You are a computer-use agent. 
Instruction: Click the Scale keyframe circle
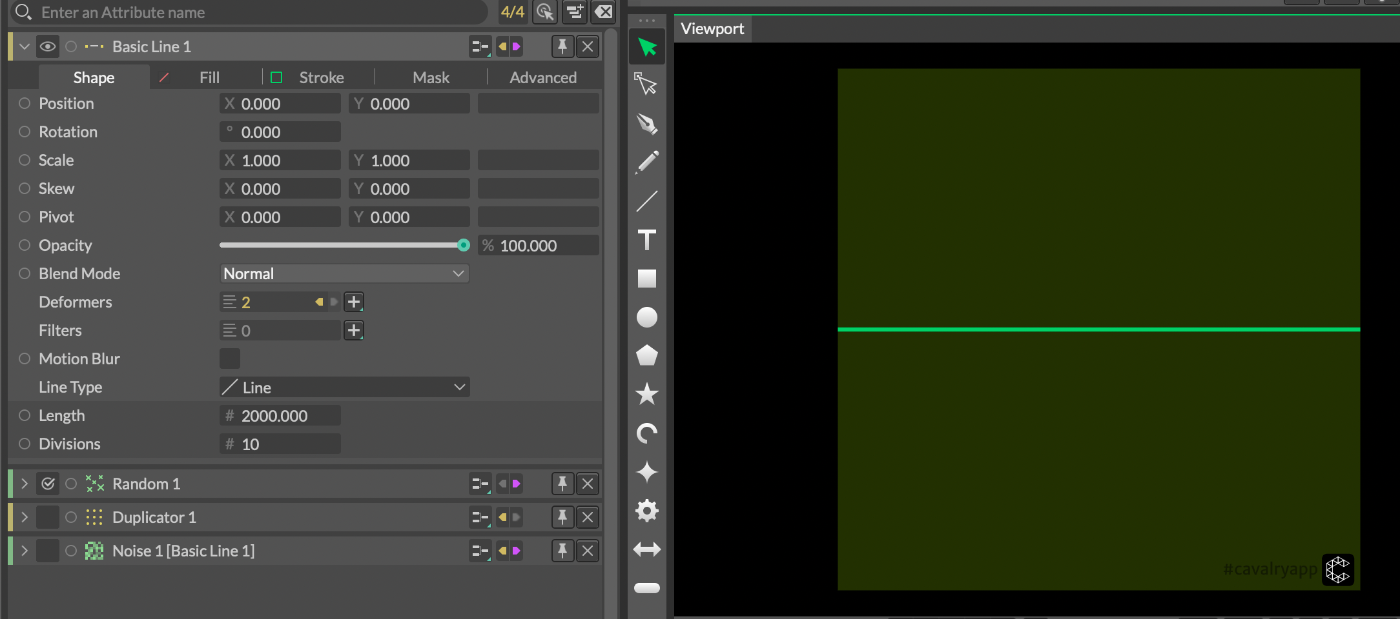tap(25, 160)
